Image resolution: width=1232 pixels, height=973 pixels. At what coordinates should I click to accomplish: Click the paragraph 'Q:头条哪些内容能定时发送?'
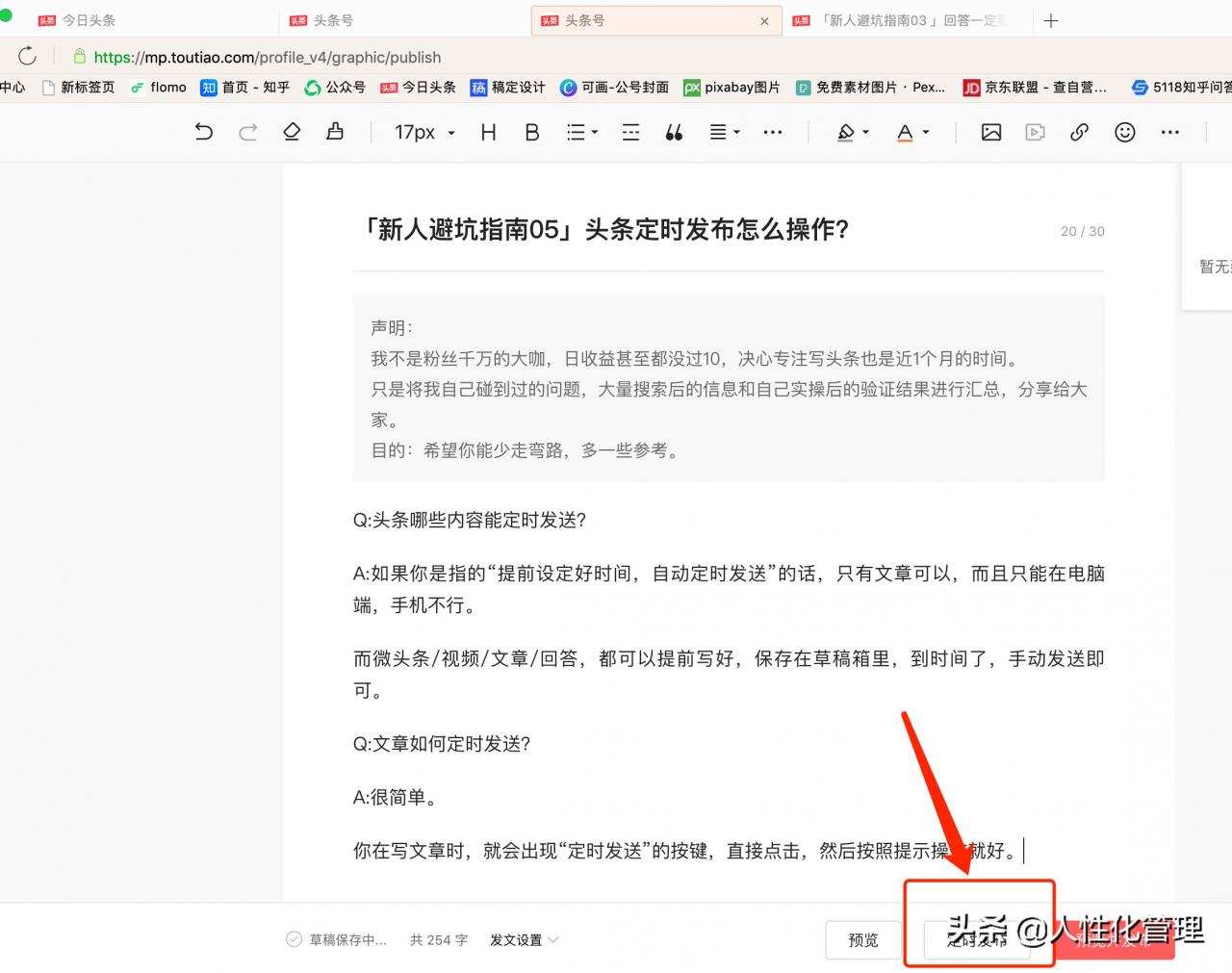tap(470, 520)
